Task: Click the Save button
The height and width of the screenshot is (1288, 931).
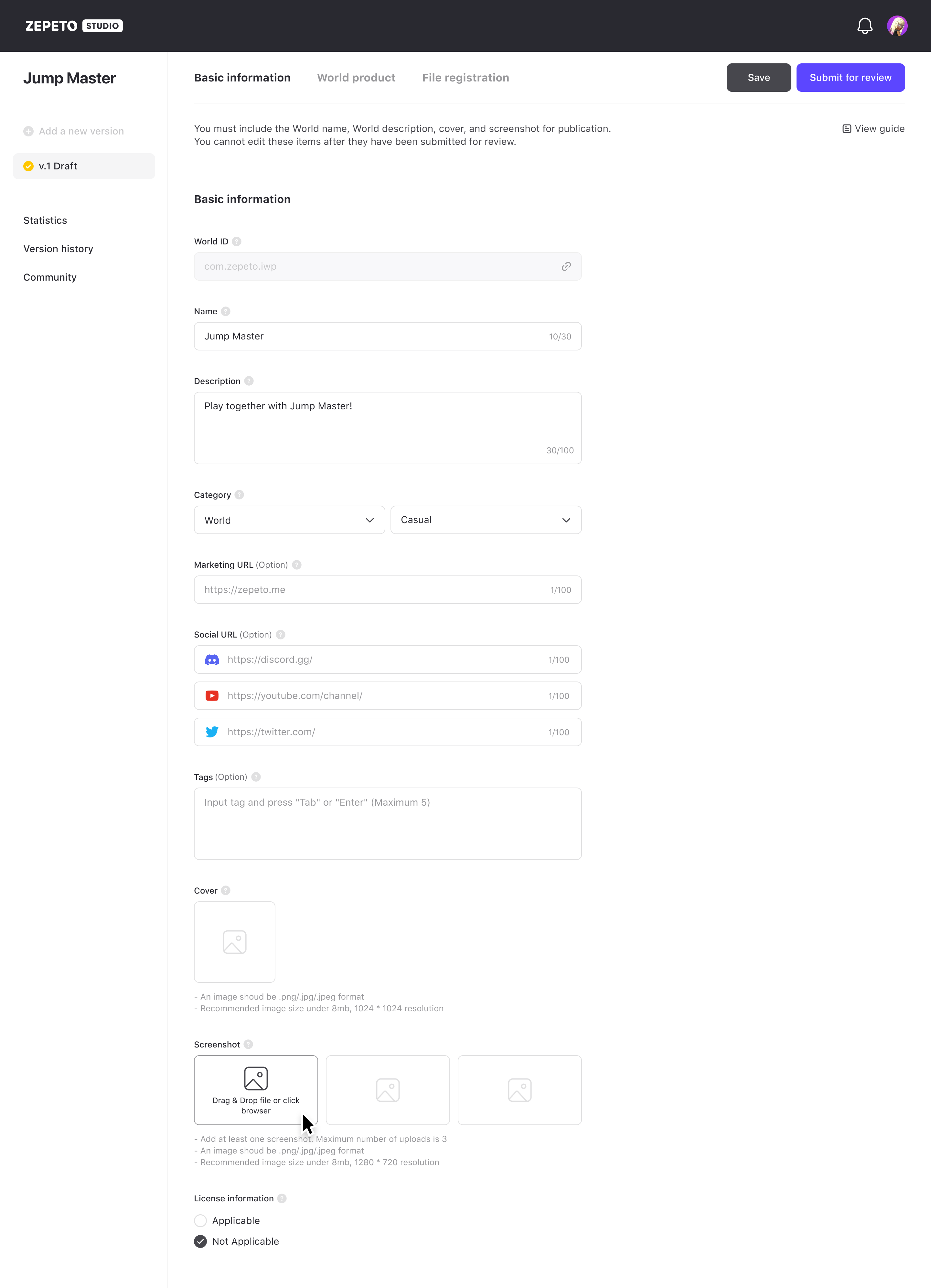Action: 758,78
